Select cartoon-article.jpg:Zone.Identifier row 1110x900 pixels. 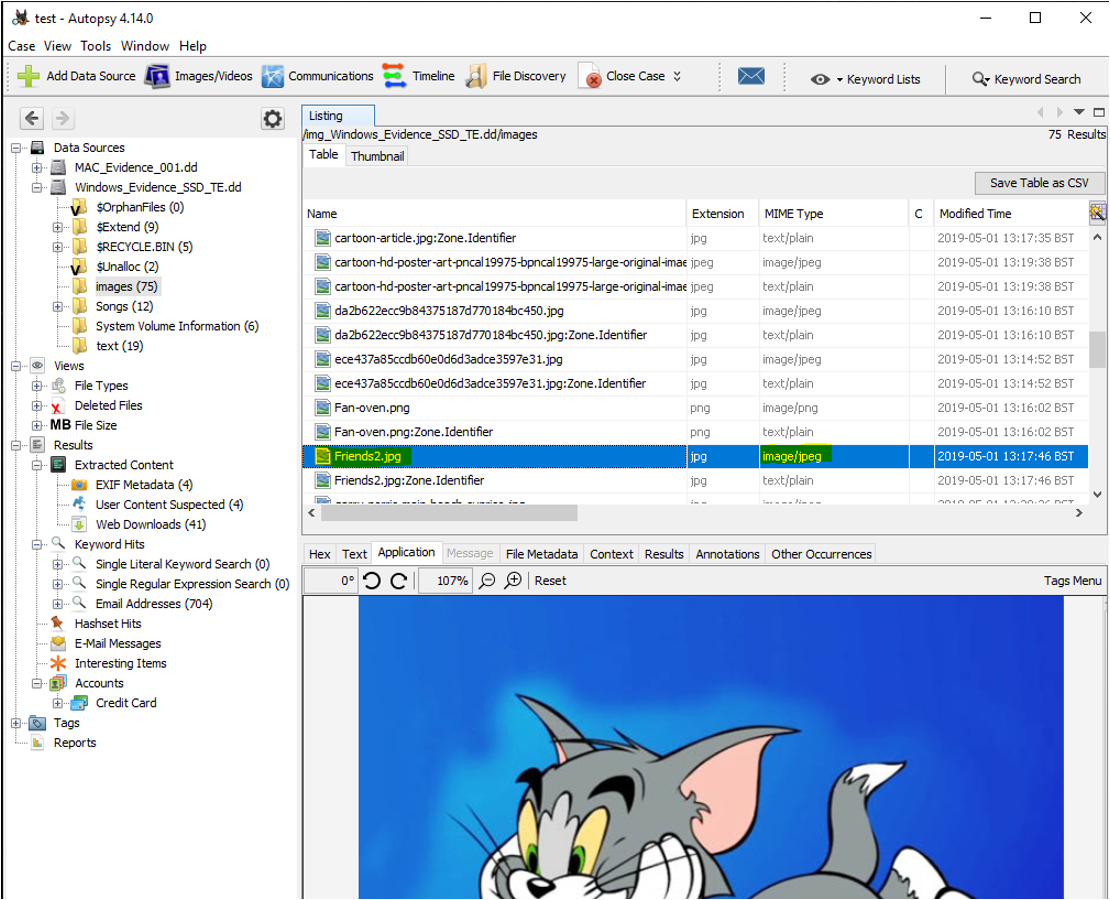pyautogui.click(x=695, y=238)
